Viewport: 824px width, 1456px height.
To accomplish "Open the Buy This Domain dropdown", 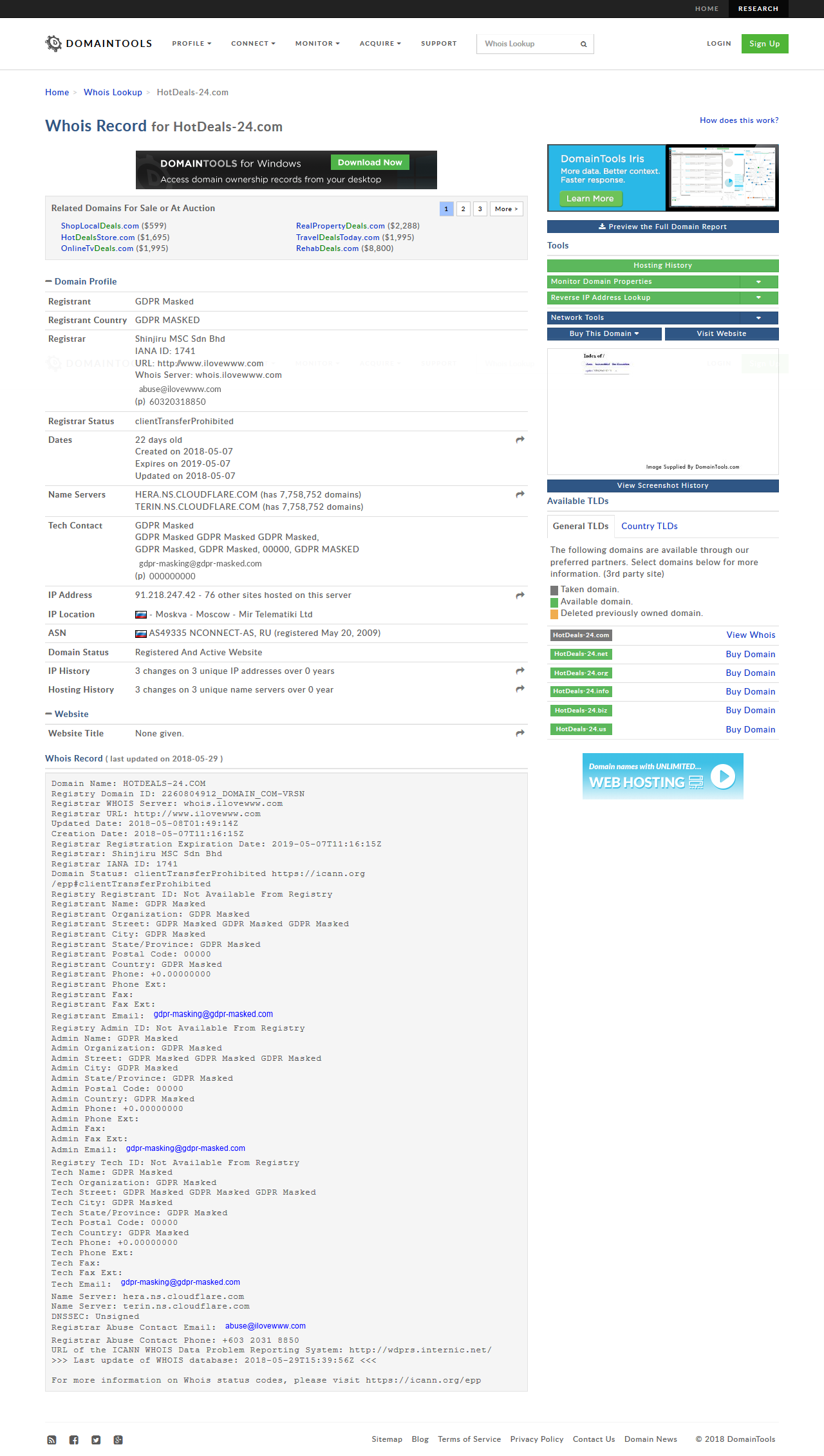I will tap(604, 333).
